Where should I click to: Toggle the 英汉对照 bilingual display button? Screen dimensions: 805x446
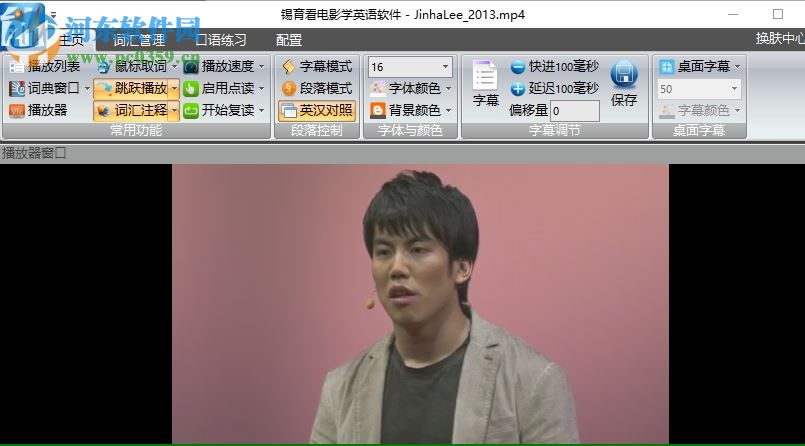317,110
